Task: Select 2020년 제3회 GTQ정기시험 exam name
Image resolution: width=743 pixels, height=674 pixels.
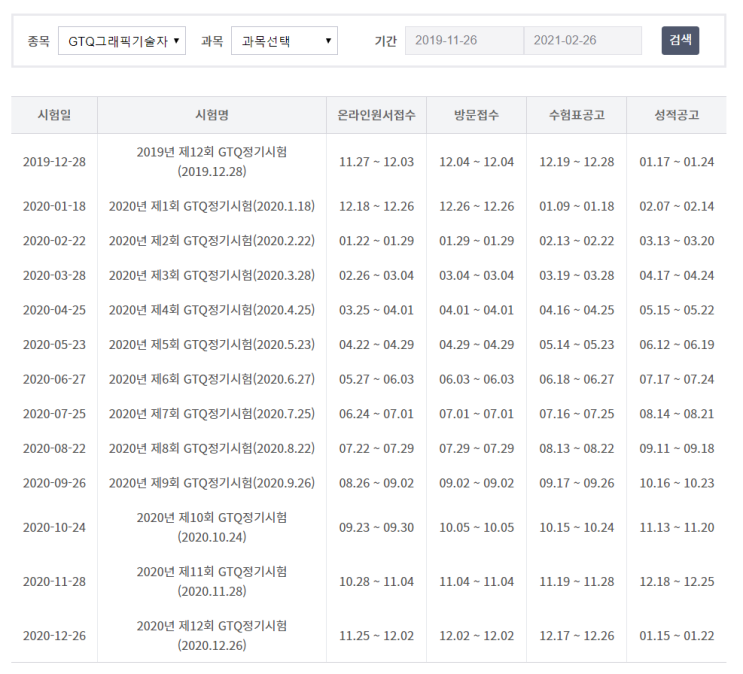Action: tap(212, 276)
